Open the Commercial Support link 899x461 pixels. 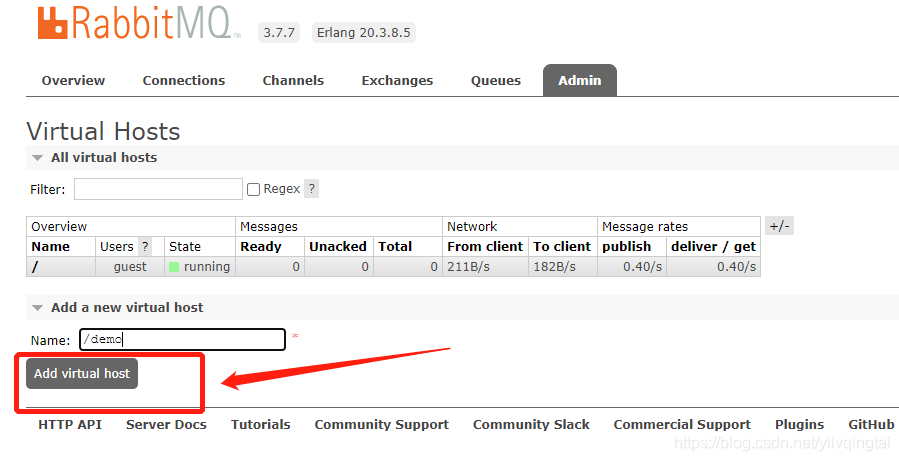[682, 425]
